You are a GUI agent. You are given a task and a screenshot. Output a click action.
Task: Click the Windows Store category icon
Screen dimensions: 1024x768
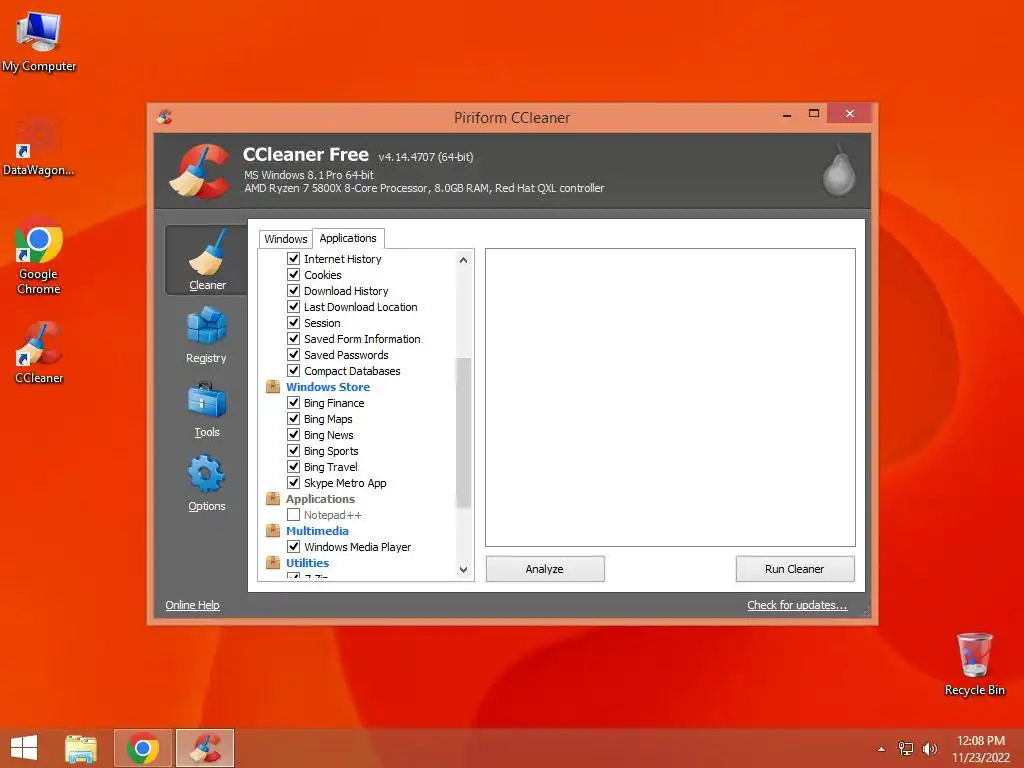coord(273,387)
